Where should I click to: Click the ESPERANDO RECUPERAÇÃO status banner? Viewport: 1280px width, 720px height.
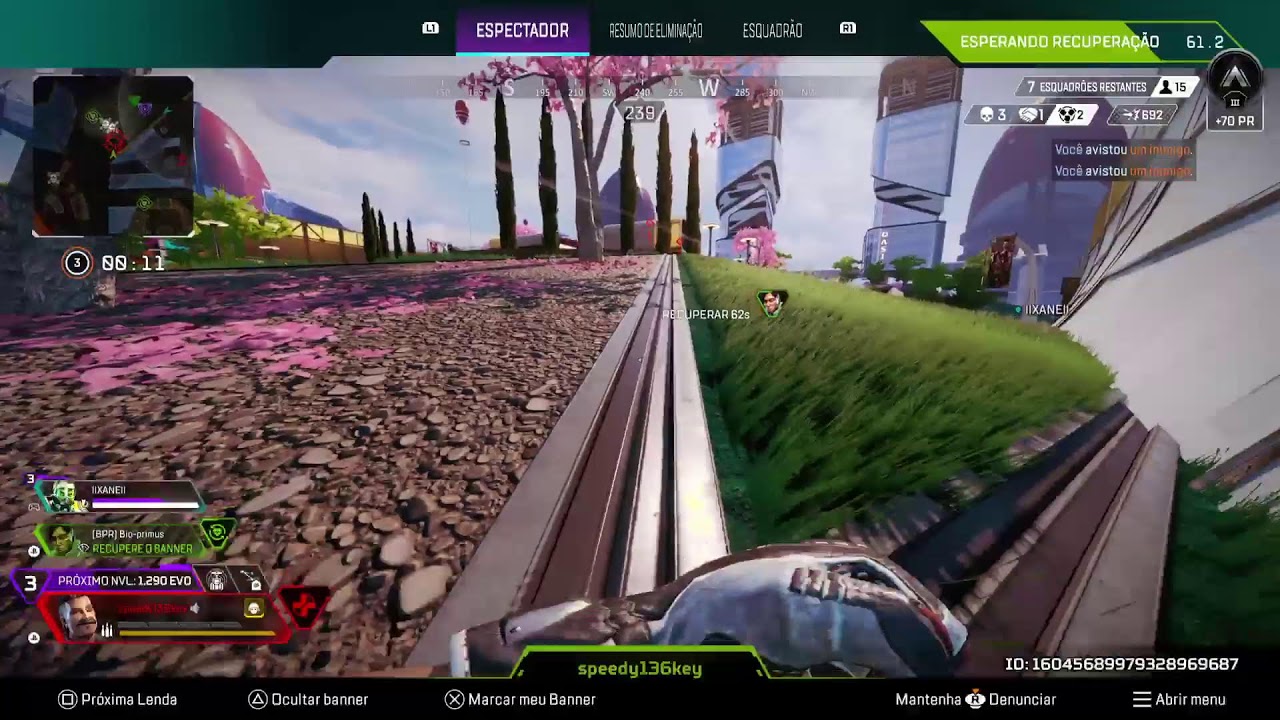tap(1059, 42)
